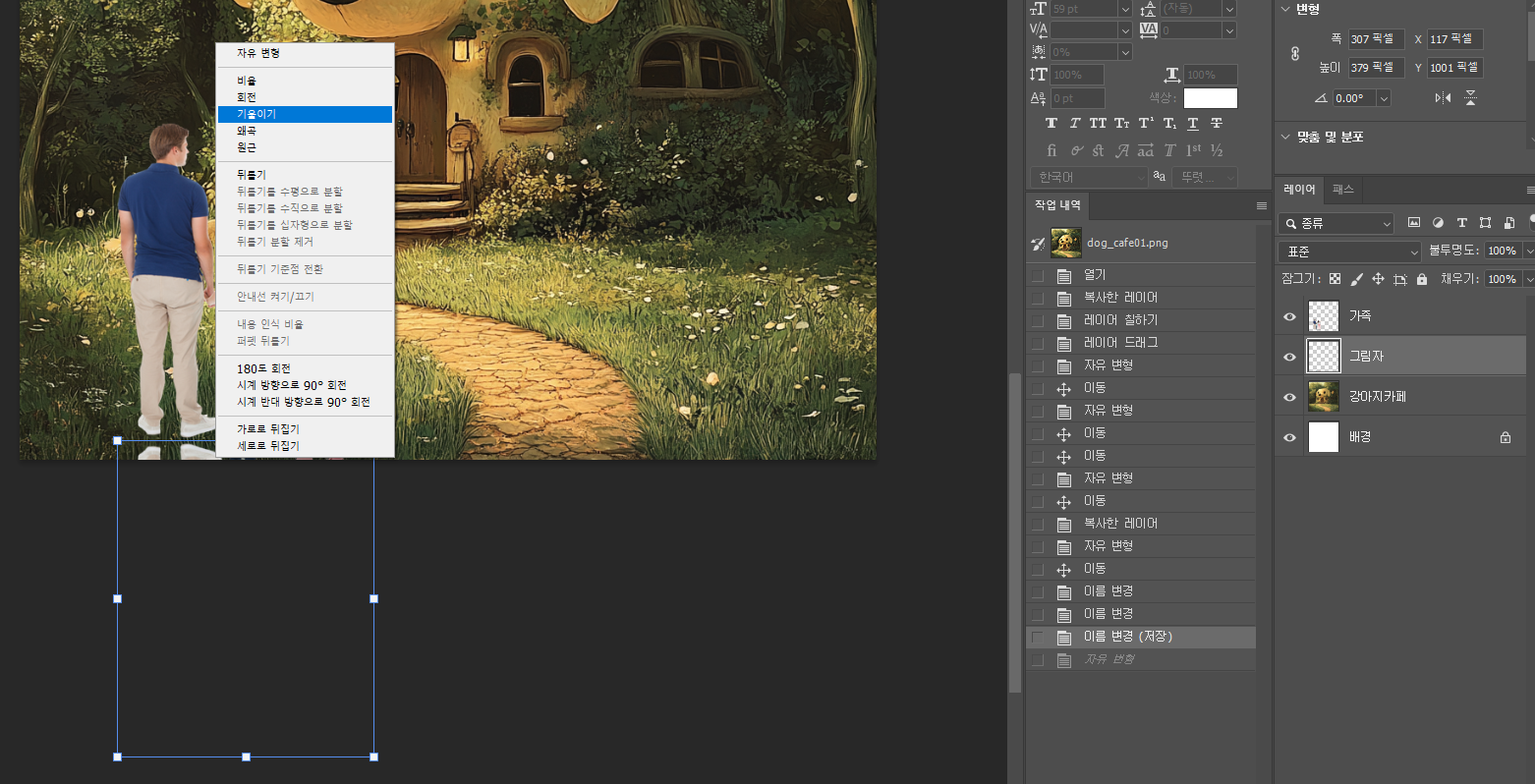The height and width of the screenshot is (784, 1535).
Task: Select the 이름 변경 (저장) history state
Action: pyautogui.click(x=1141, y=637)
